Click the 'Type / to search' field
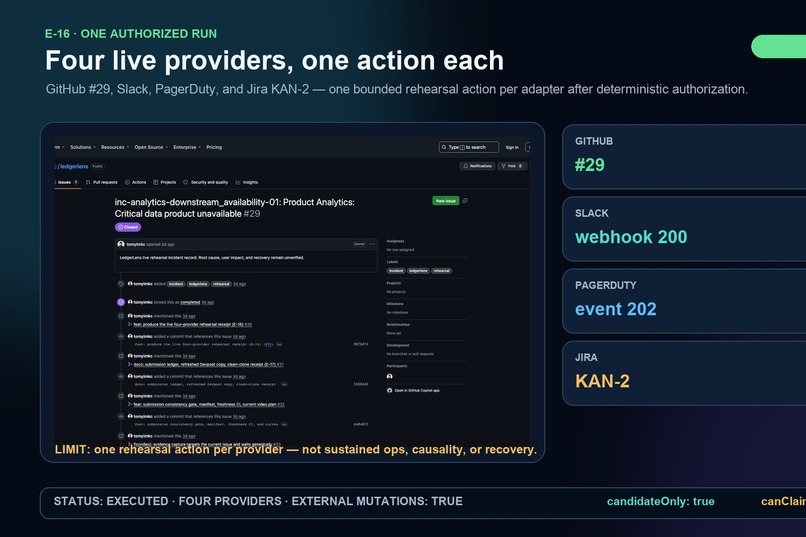Image resolution: width=806 pixels, height=537 pixels. pyautogui.click(x=469, y=147)
